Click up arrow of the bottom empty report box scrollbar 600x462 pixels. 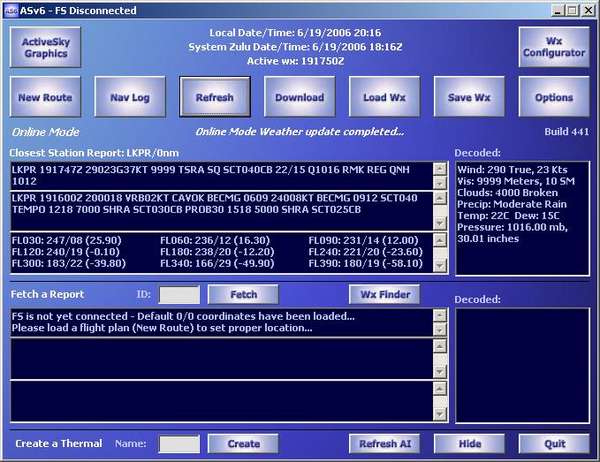click(440, 389)
